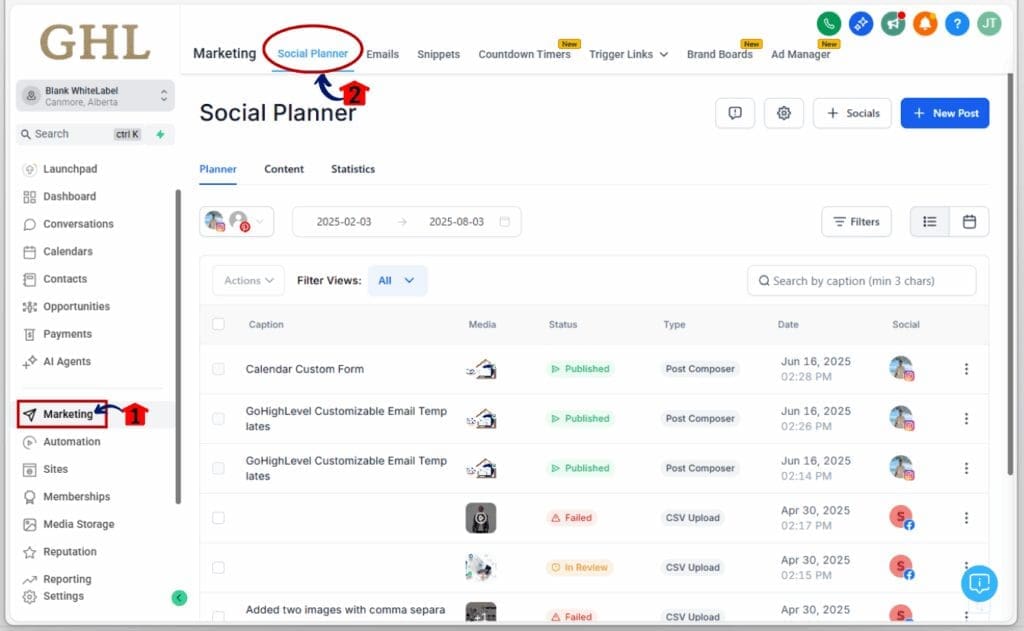This screenshot has width=1024, height=631.
Task: Click the end date 2025-08-03 field
Action: (x=456, y=221)
